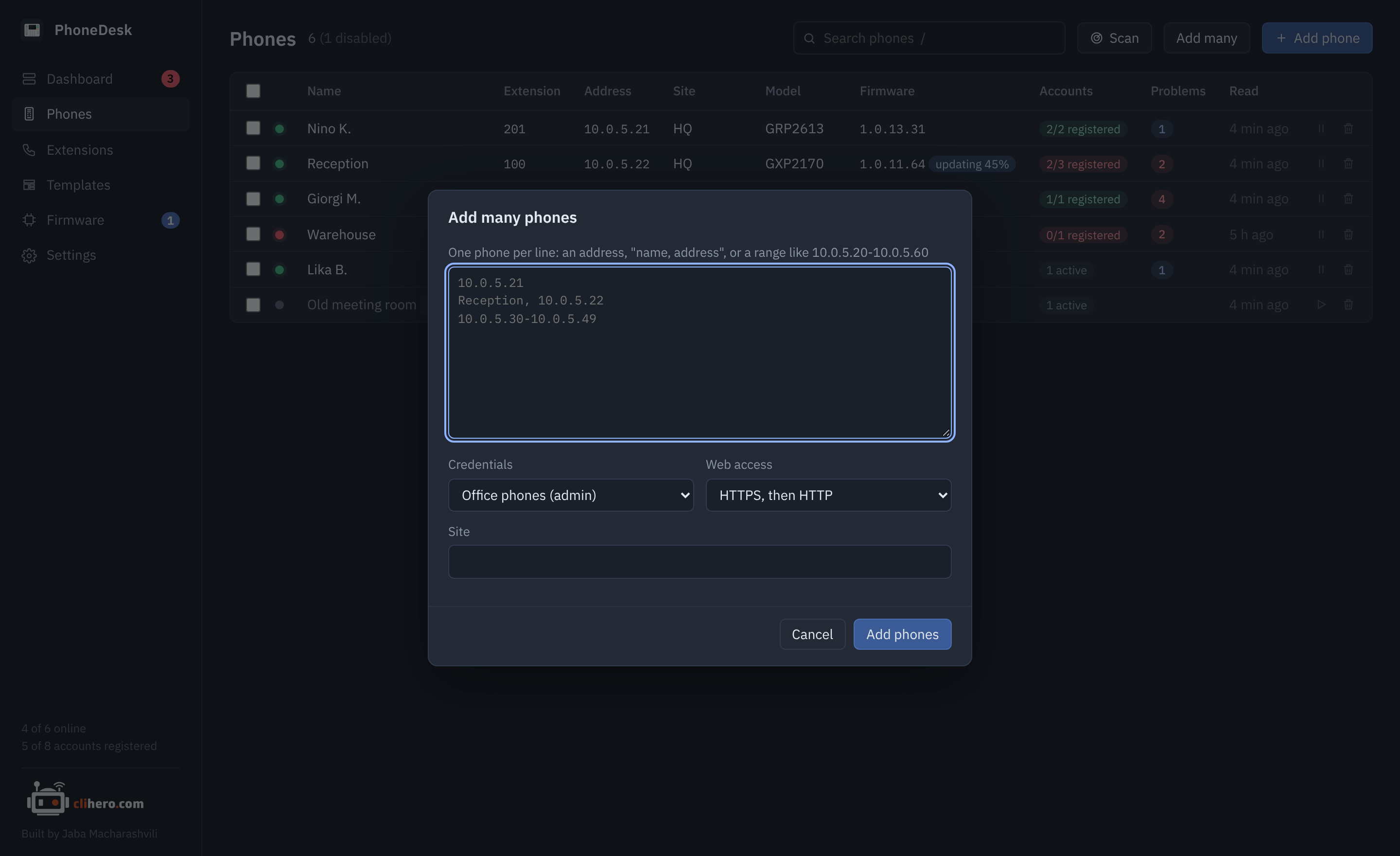The width and height of the screenshot is (1400, 856).
Task: Click the Add many button
Action: click(1206, 38)
